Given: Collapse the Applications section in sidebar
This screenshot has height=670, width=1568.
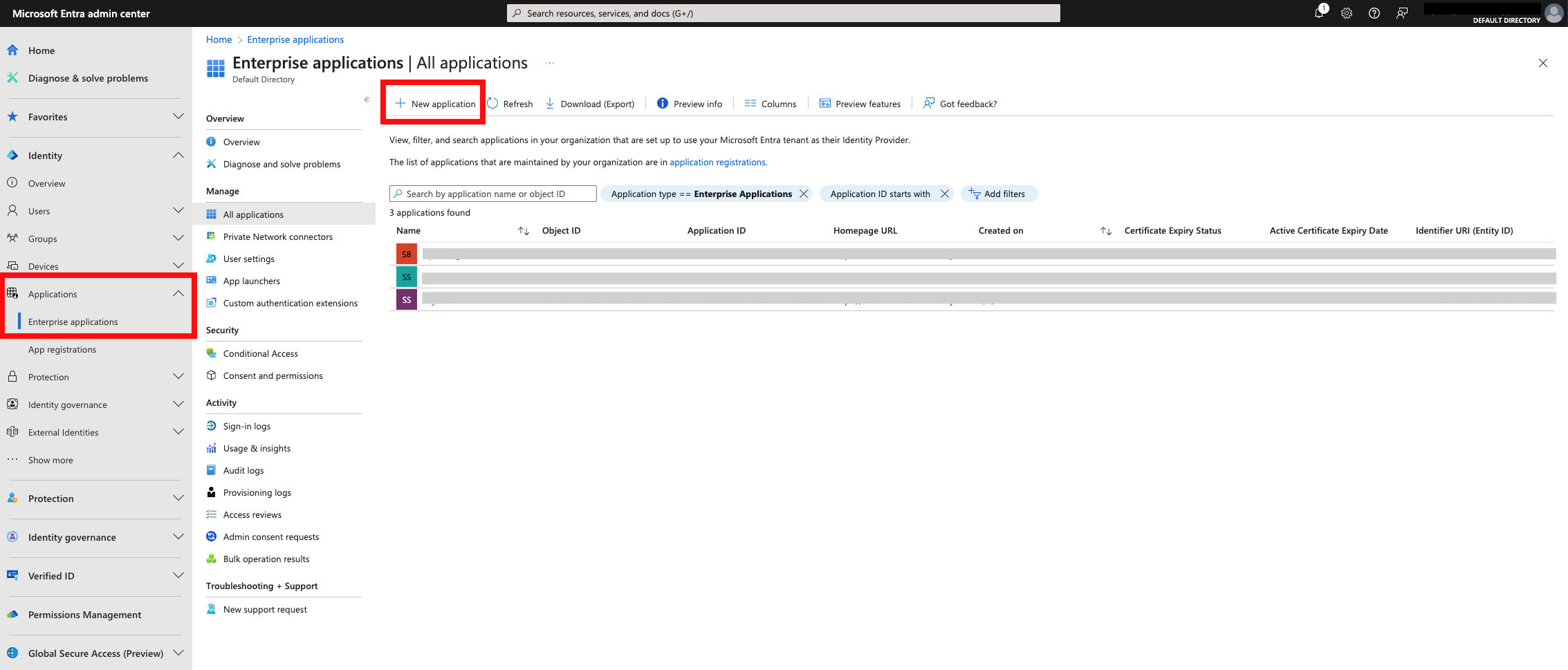Looking at the screenshot, I should point(178,293).
